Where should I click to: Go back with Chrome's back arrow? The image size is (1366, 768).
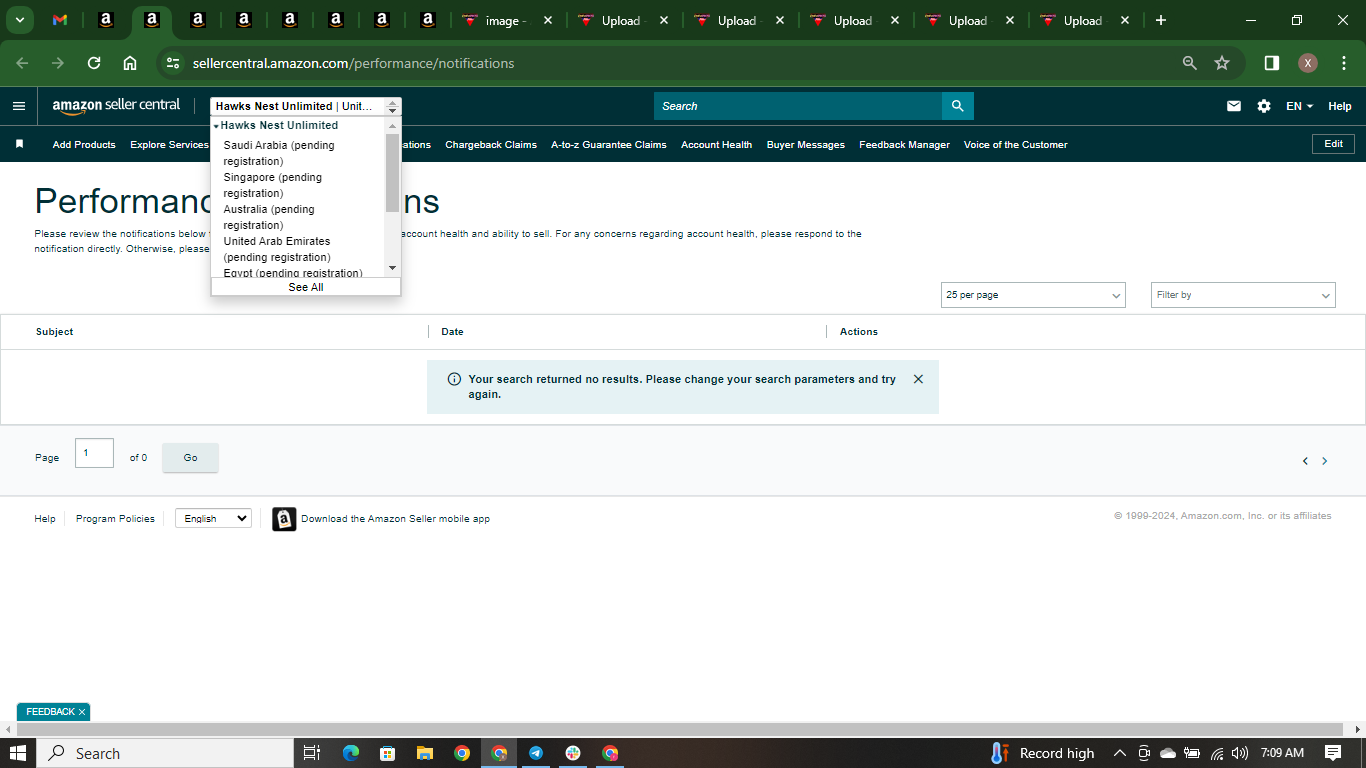[x=22, y=63]
